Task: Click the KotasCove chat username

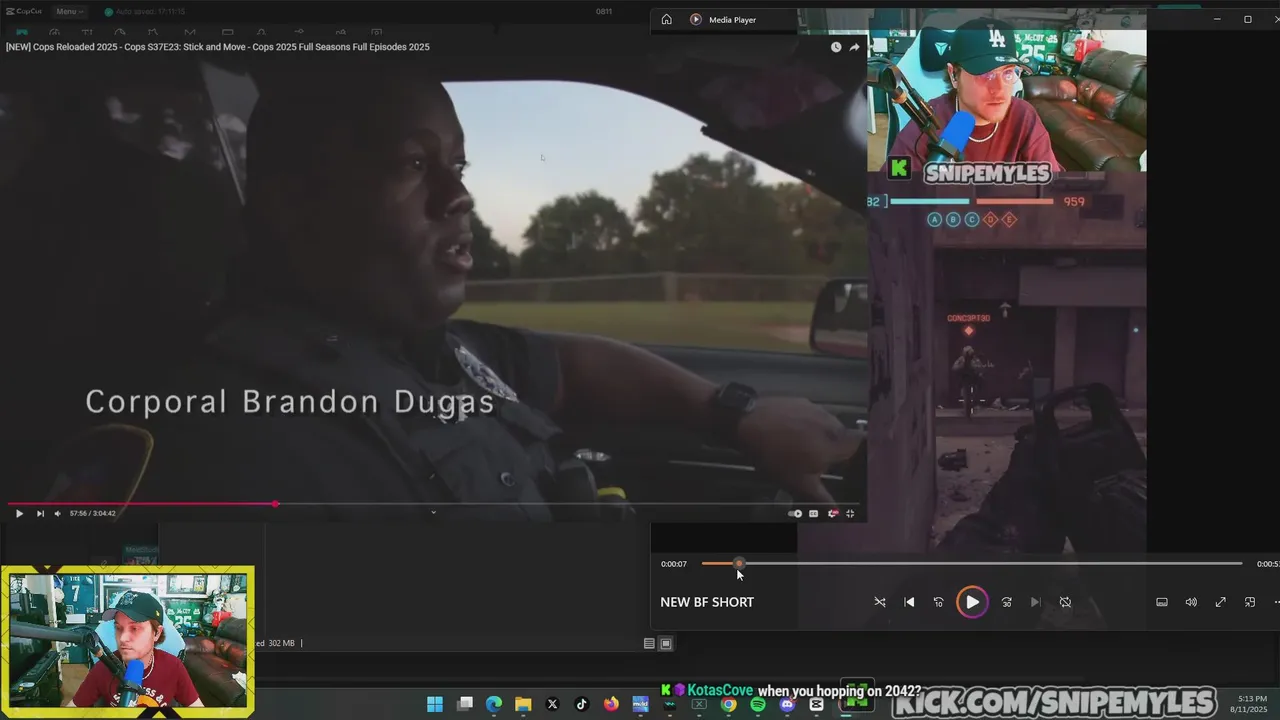Action: [720, 691]
